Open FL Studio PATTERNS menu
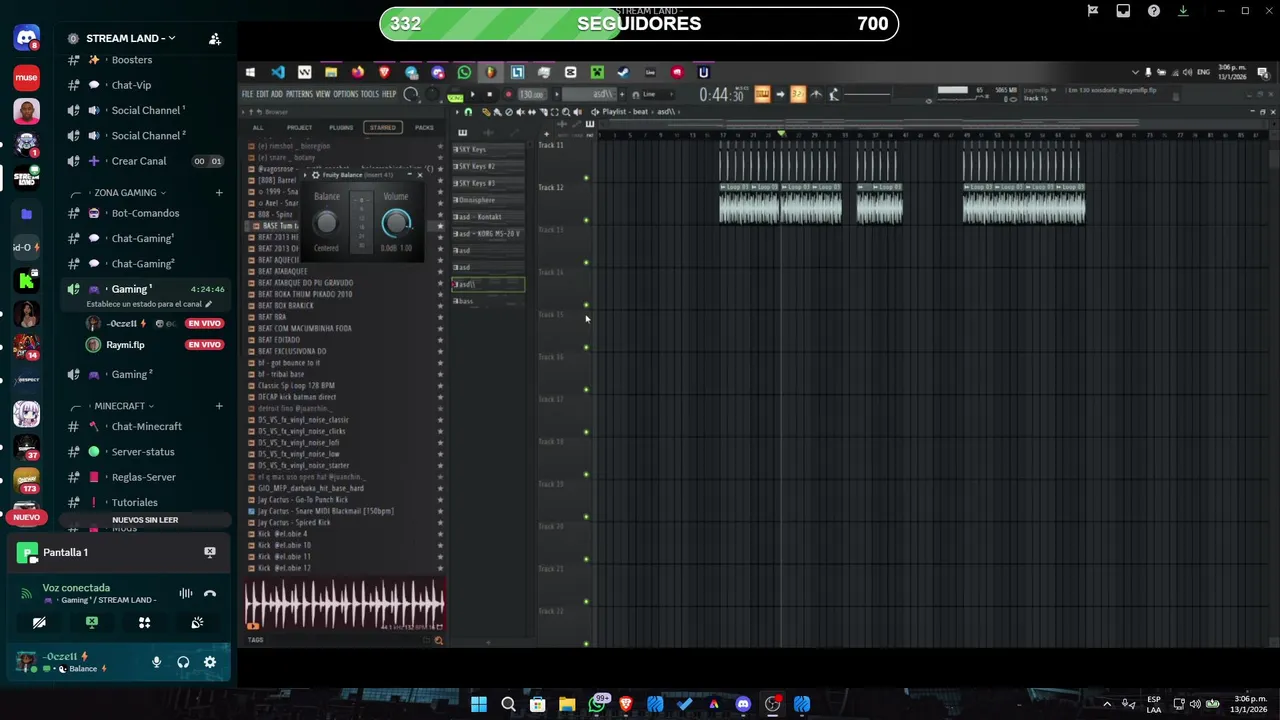 299,94
